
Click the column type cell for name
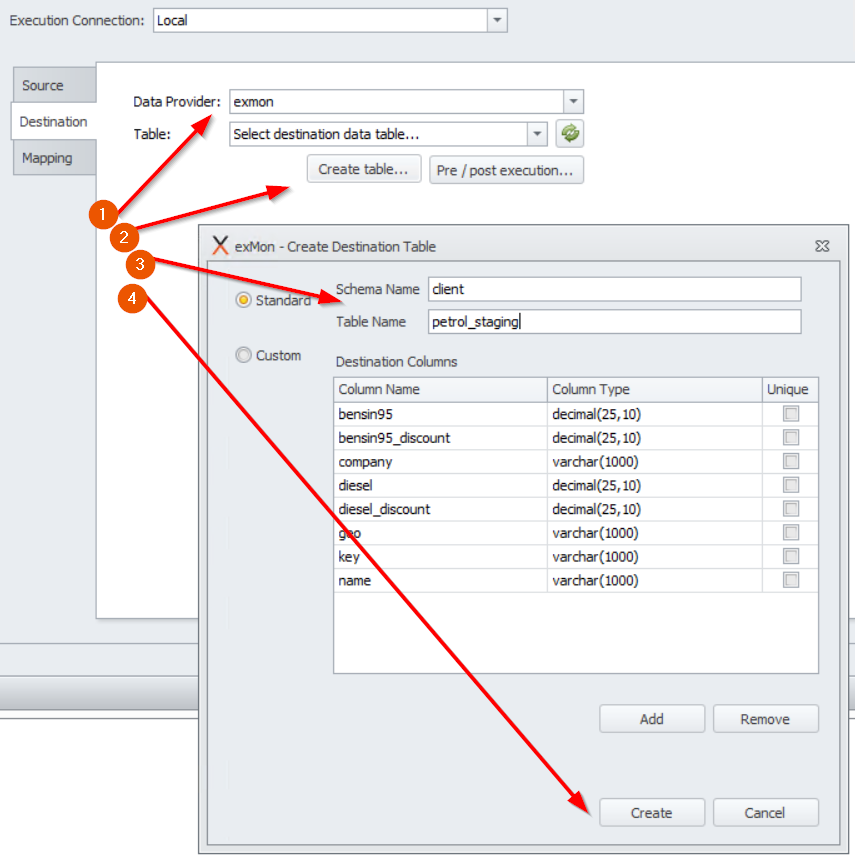pos(654,581)
